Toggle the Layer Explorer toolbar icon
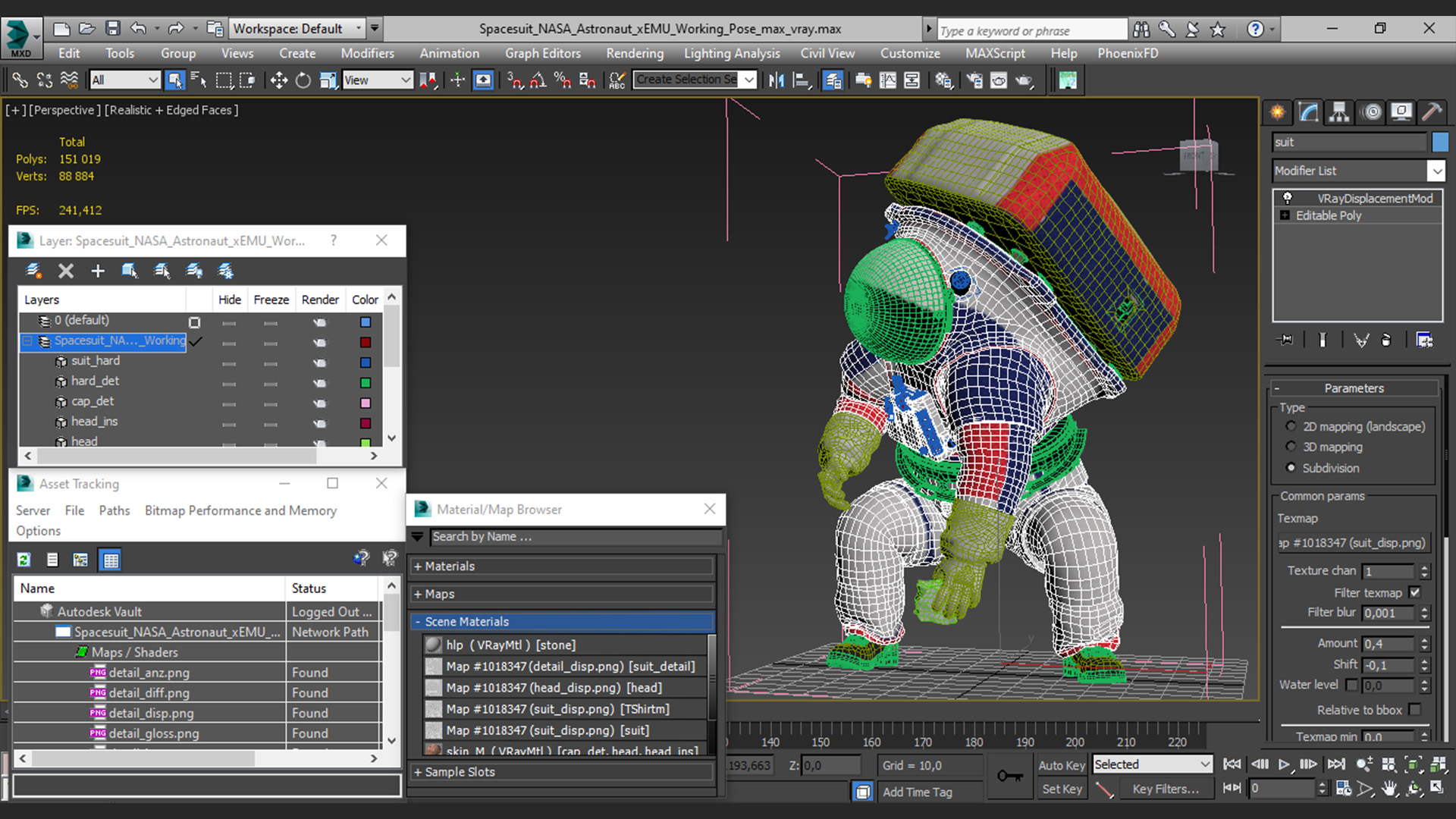 (x=833, y=80)
